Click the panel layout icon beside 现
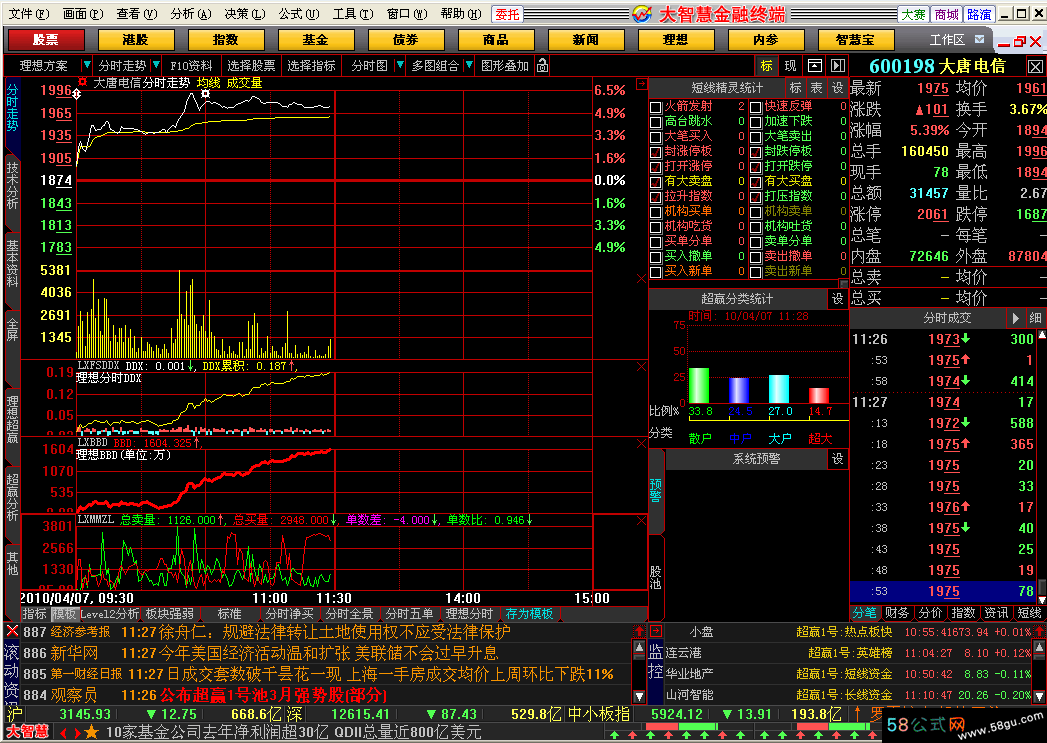This screenshot has width=1047, height=743. click(815, 65)
